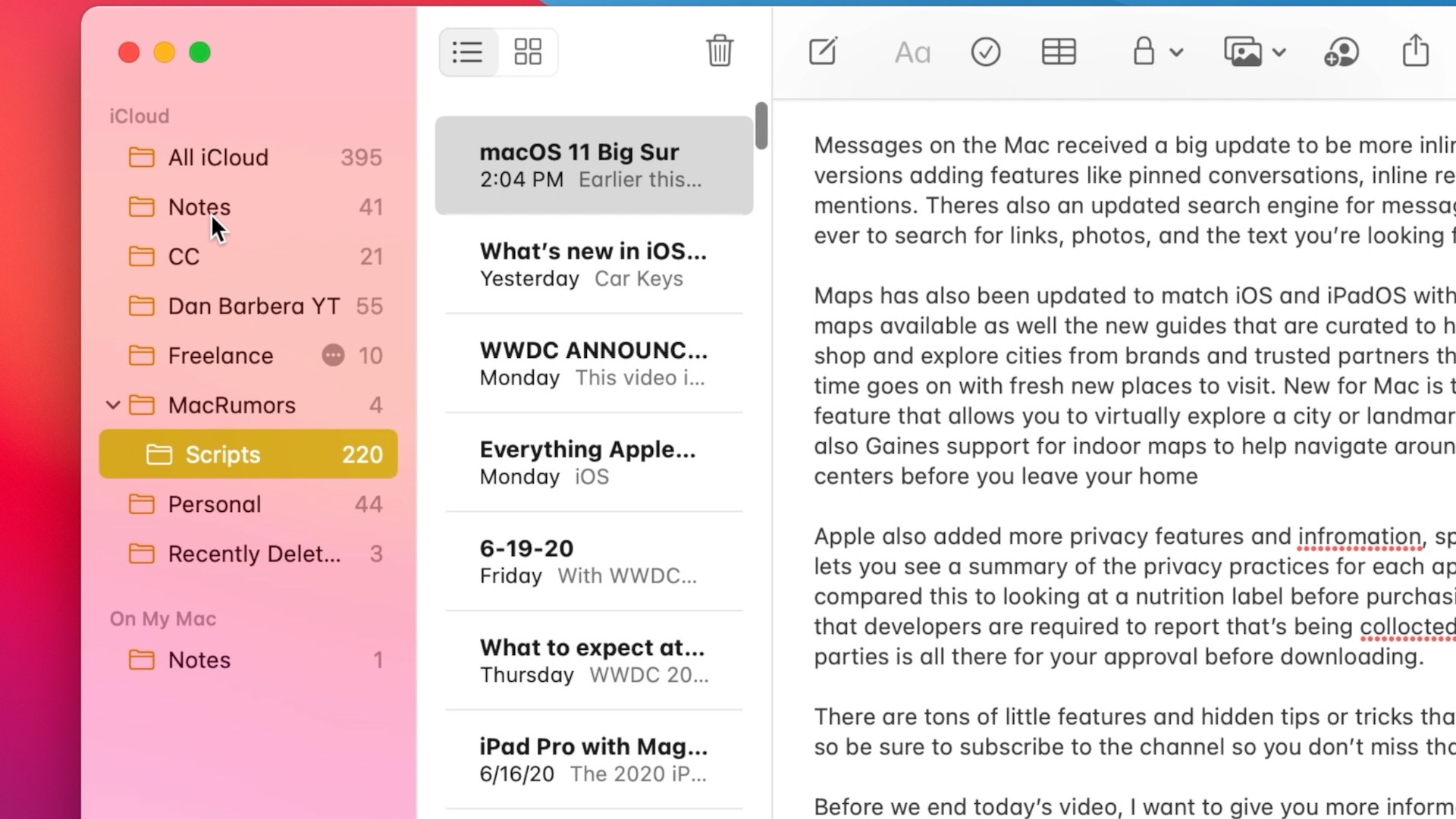
Task: Switch to list view layout
Action: 466,52
